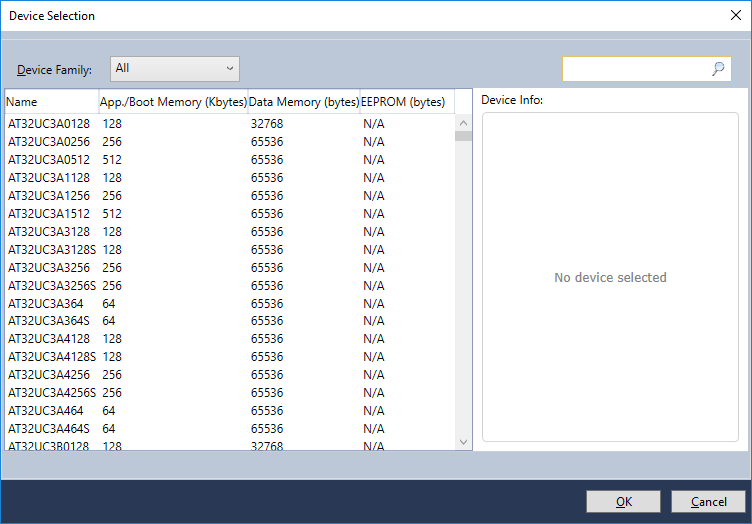Confirm with the OK button
752x524 pixels.
tap(623, 501)
